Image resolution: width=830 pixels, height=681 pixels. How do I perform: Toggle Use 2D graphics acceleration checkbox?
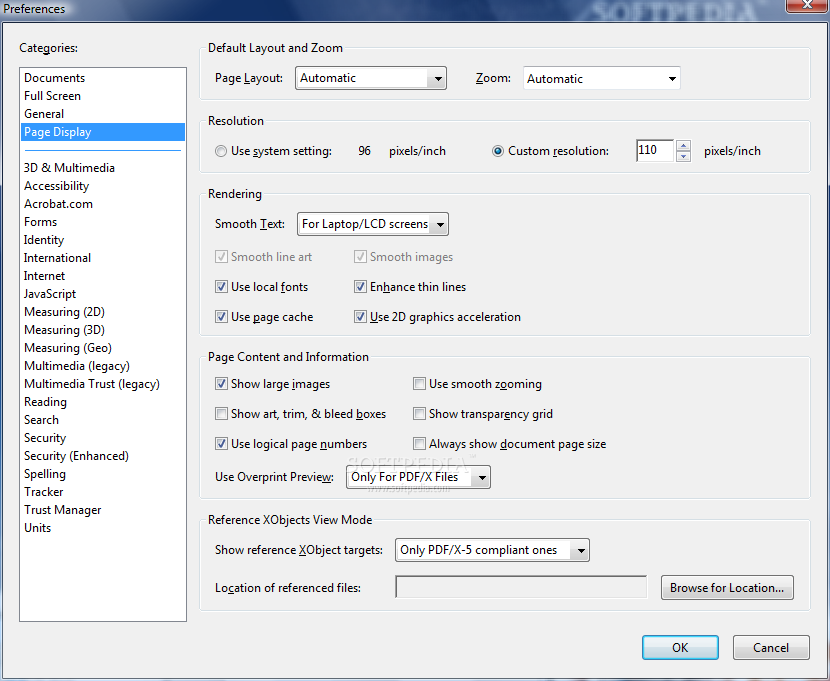click(x=360, y=317)
